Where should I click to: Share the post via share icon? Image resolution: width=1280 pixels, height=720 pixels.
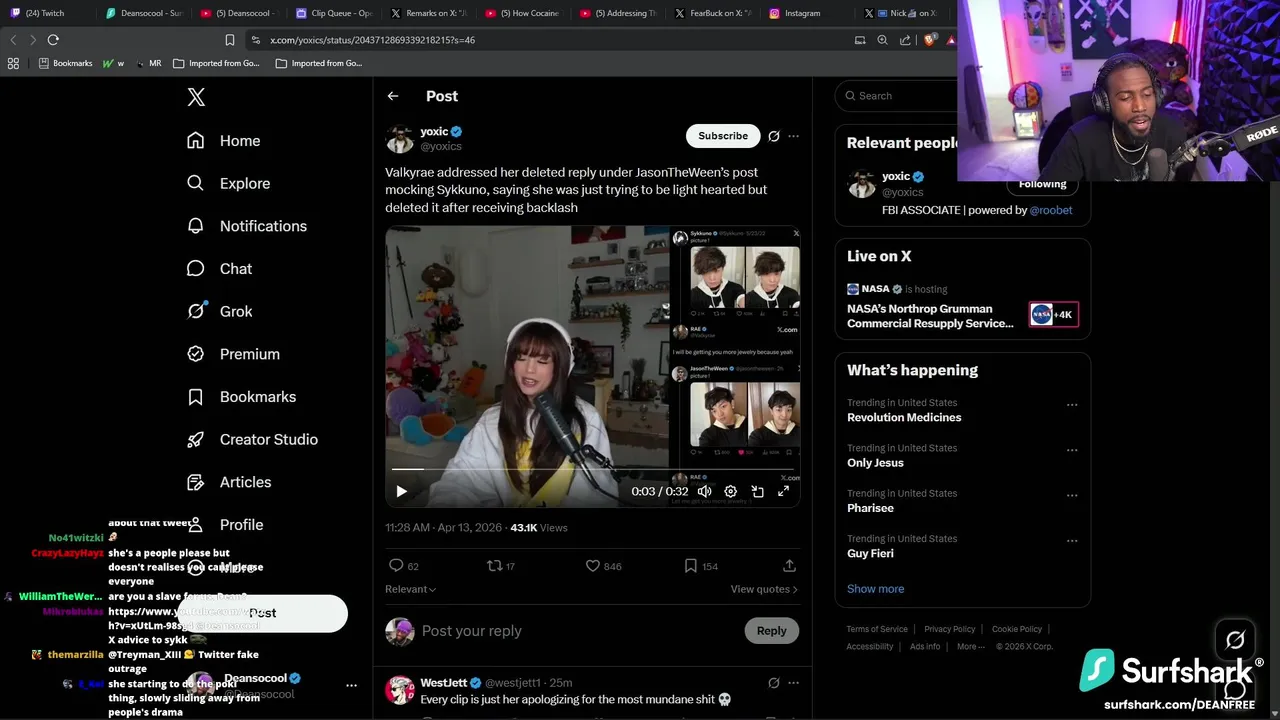pos(789,566)
